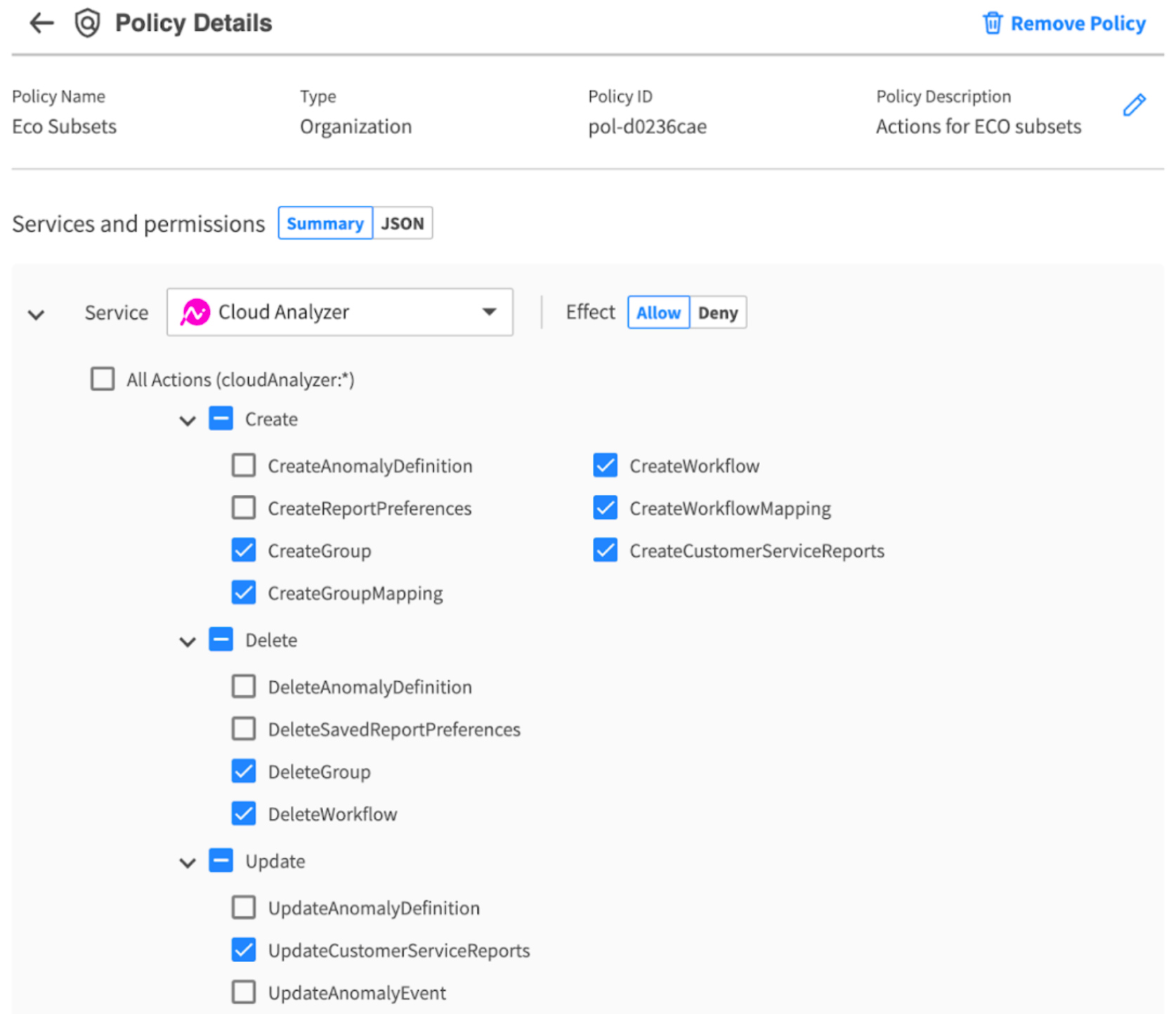Click the pink Cloud Analyzer service icon

(195, 312)
